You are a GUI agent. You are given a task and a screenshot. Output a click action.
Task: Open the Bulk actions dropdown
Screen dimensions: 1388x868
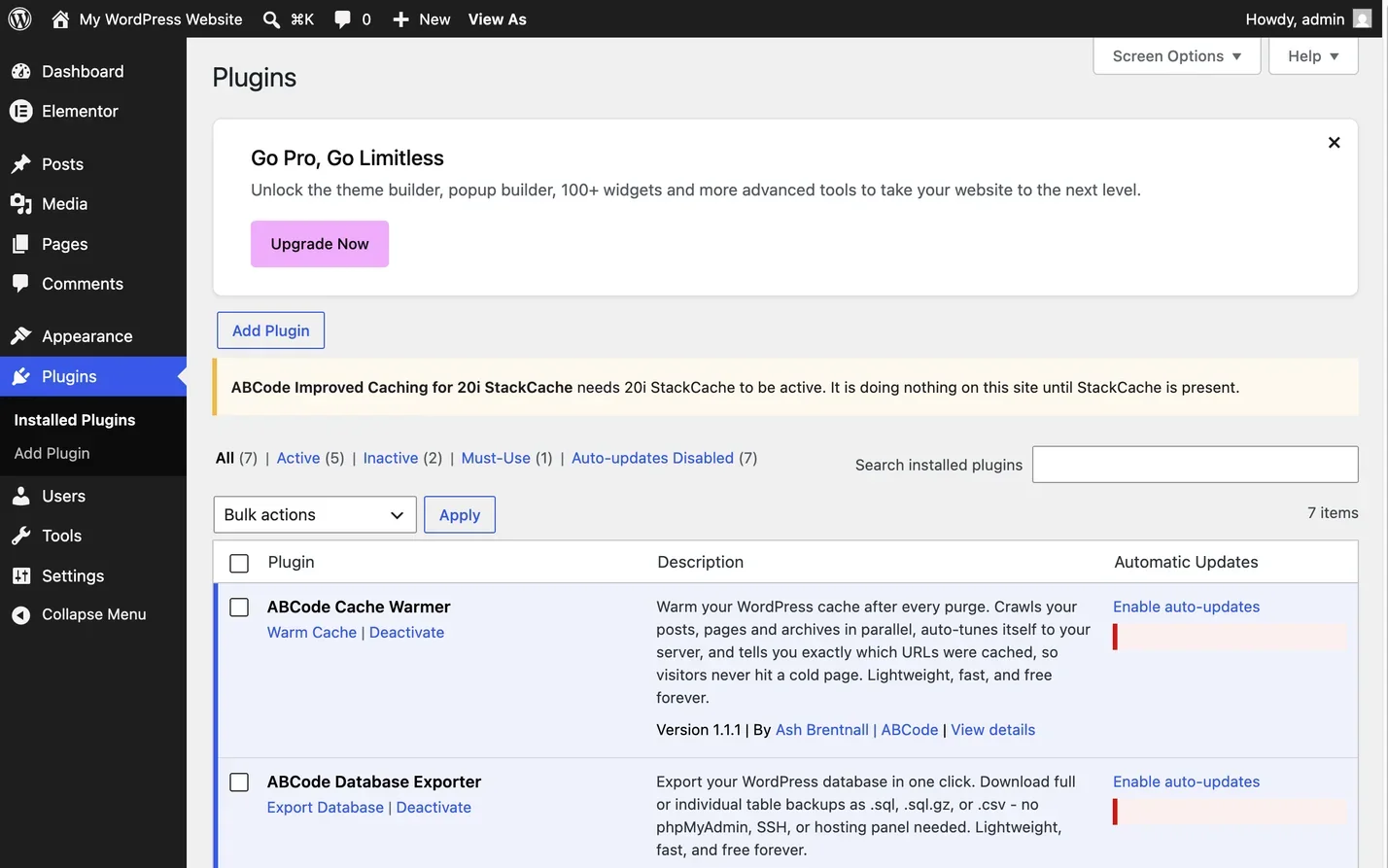[x=315, y=514]
